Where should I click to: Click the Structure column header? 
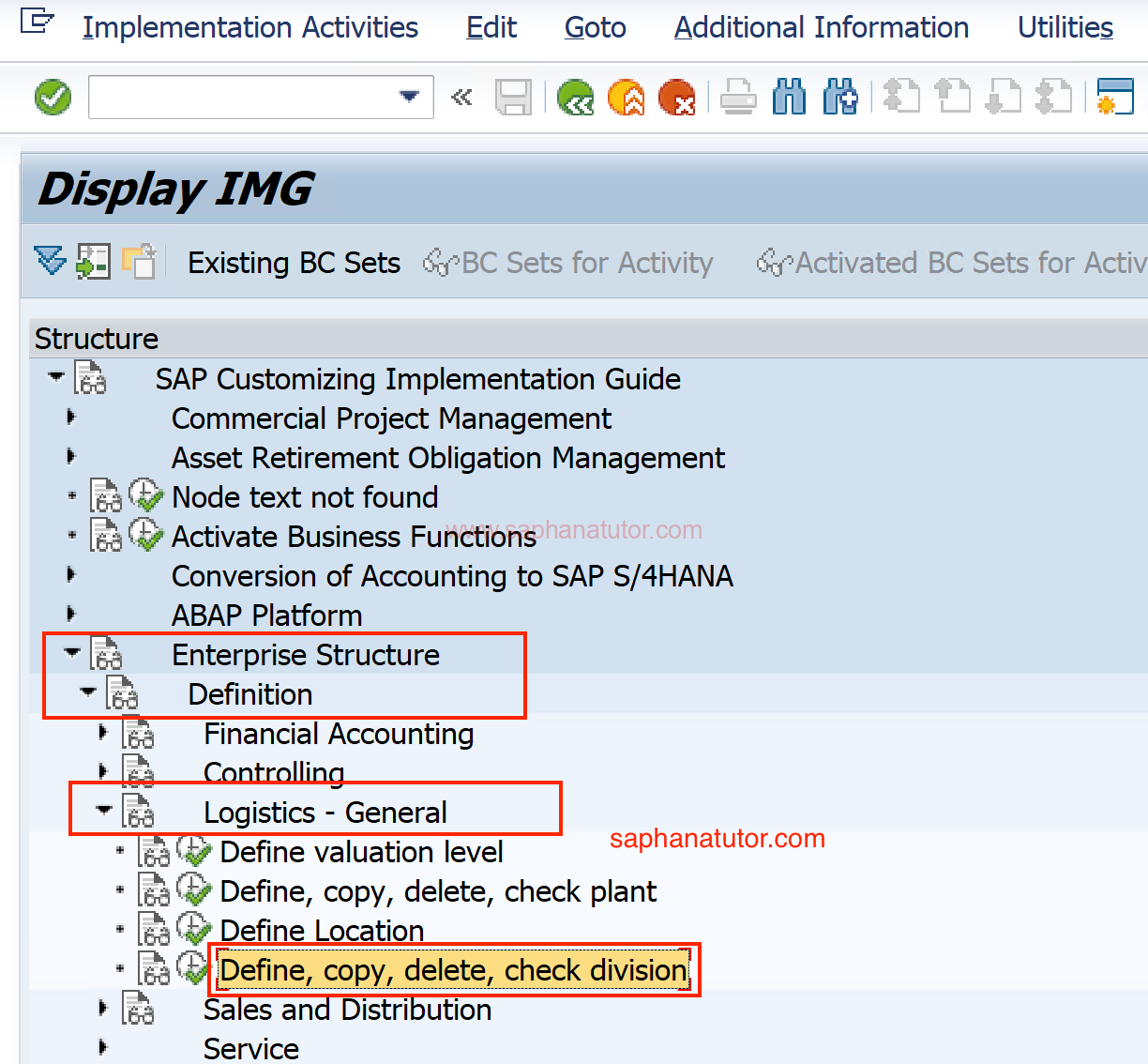tap(96, 338)
